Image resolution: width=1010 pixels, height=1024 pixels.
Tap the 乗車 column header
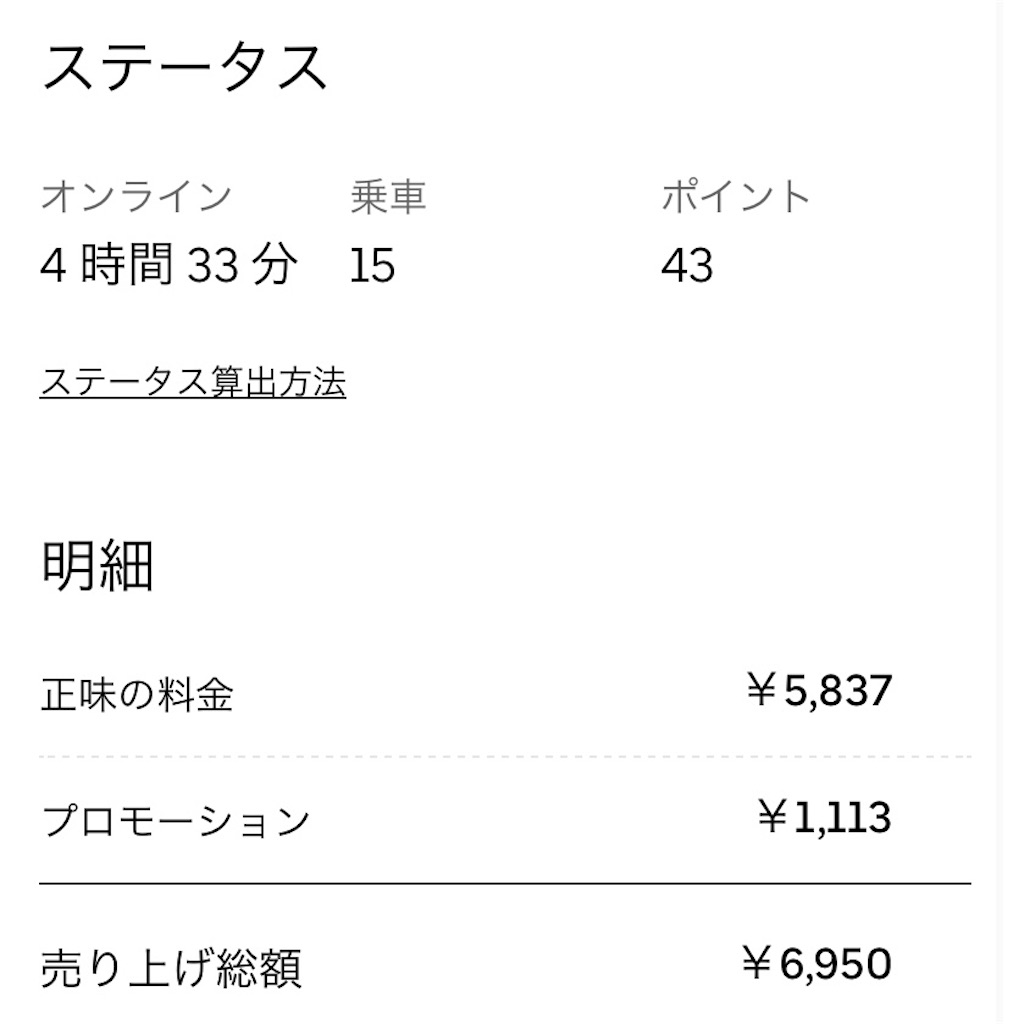(x=390, y=196)
